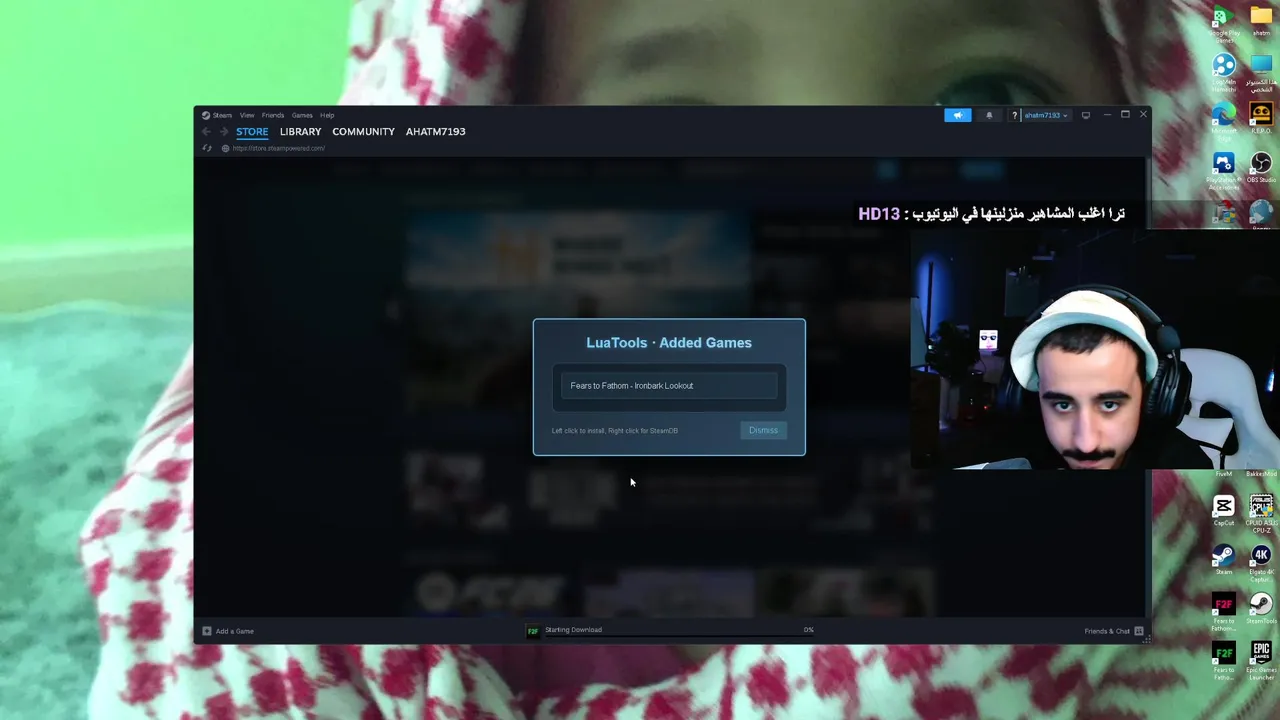1280x720 pixels.
Task: Switch to the COMMUNITY tab
Action: (x=363, y=132)
